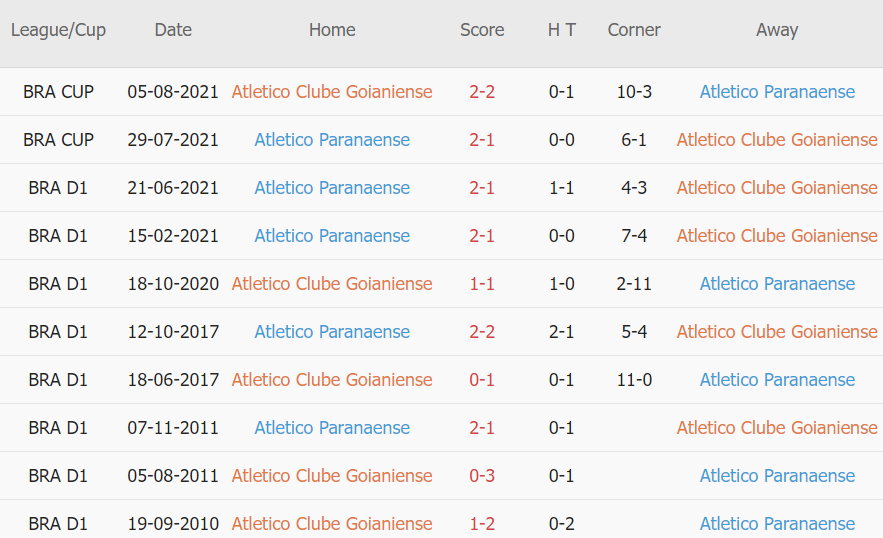Image resolution: width=883 pixels, height=538 pixels.
Task: Click the 0-3 score from 05-08-2011
Action: [482, 475]
